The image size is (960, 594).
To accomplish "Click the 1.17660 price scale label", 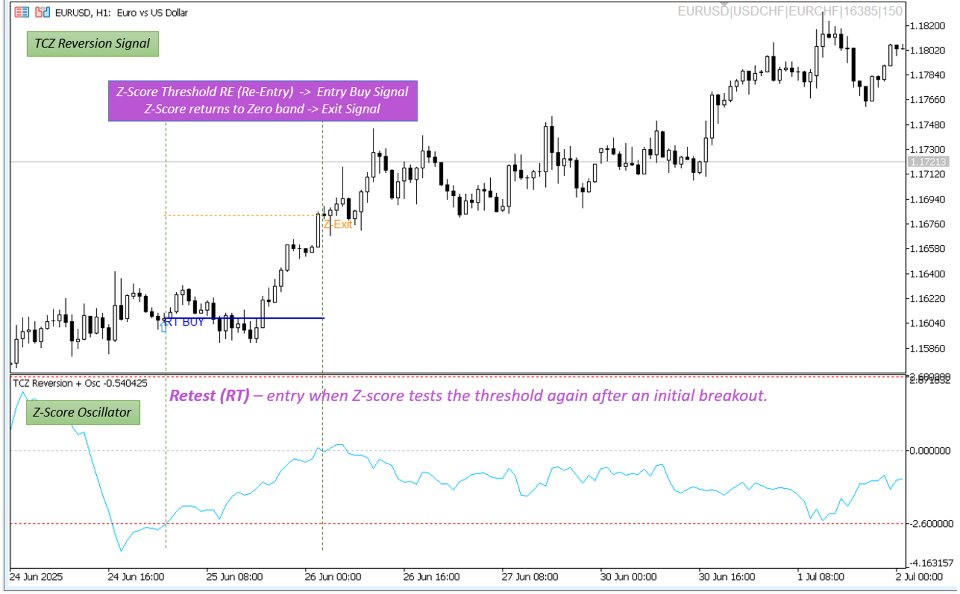I will pos(928,99).
